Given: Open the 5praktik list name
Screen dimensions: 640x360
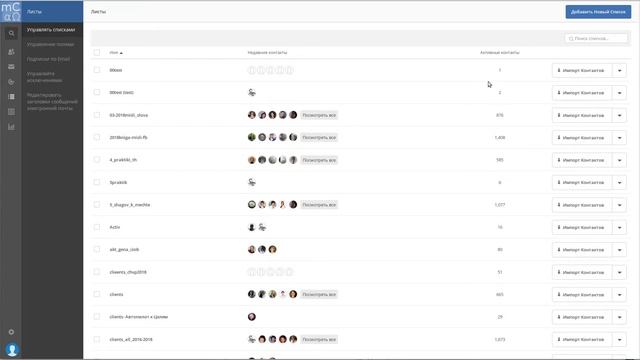Looking at the screenshot, I should point(118,182).
